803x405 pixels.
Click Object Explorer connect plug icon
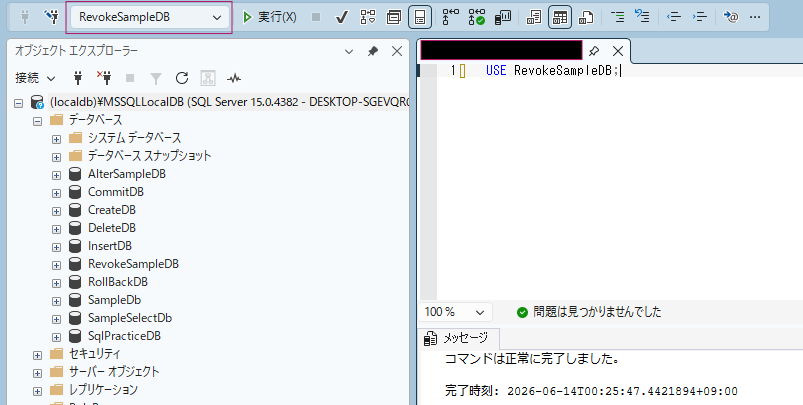click(x=78, y=78)
